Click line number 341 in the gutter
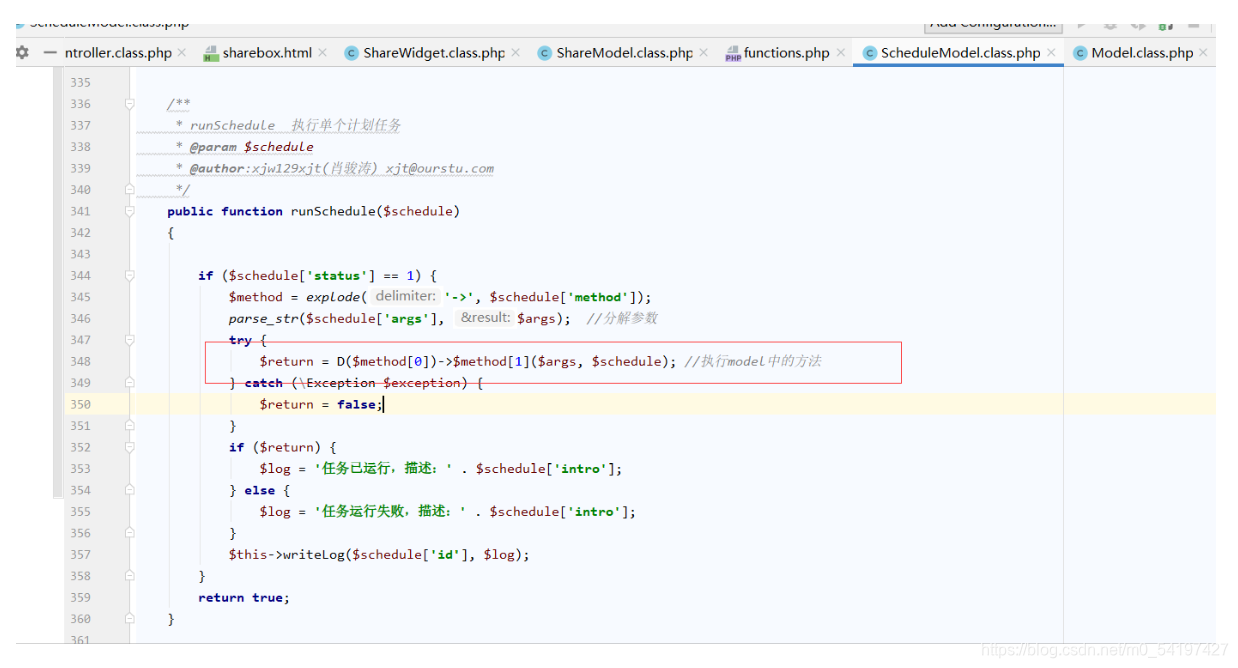Viewport: 1238px width, 668px height. click(x=80, y=211)
